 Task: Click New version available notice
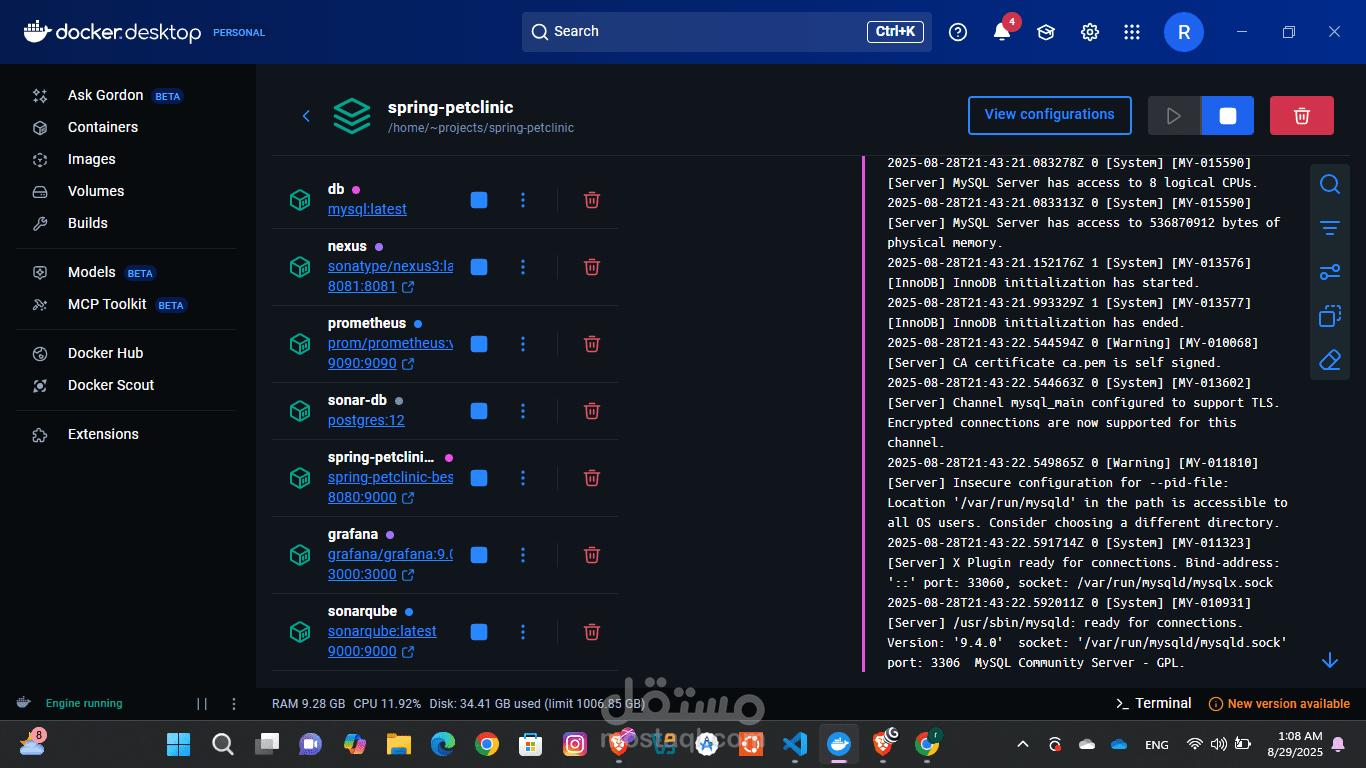pos(1280,704)
